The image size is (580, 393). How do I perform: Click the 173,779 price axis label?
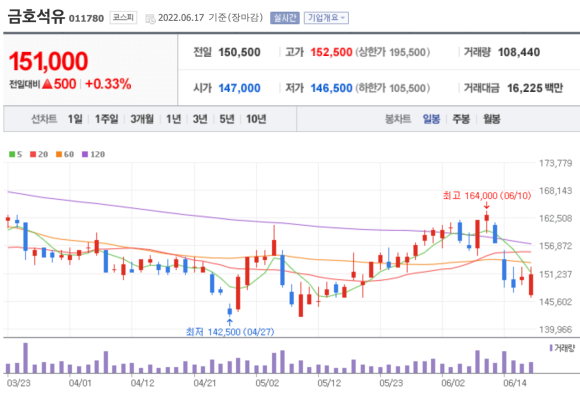(x=556, y=163)
